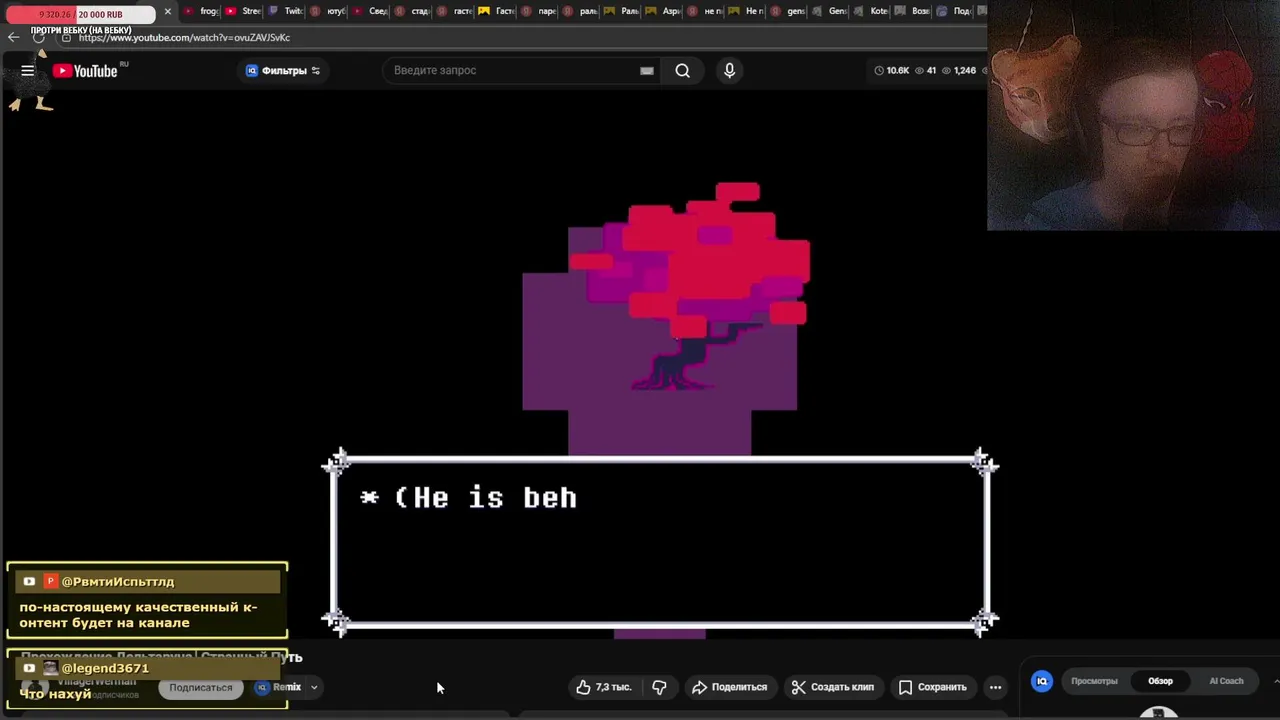Save video with Сохранить button
The image size is (1280, 720).
[932, 687]
